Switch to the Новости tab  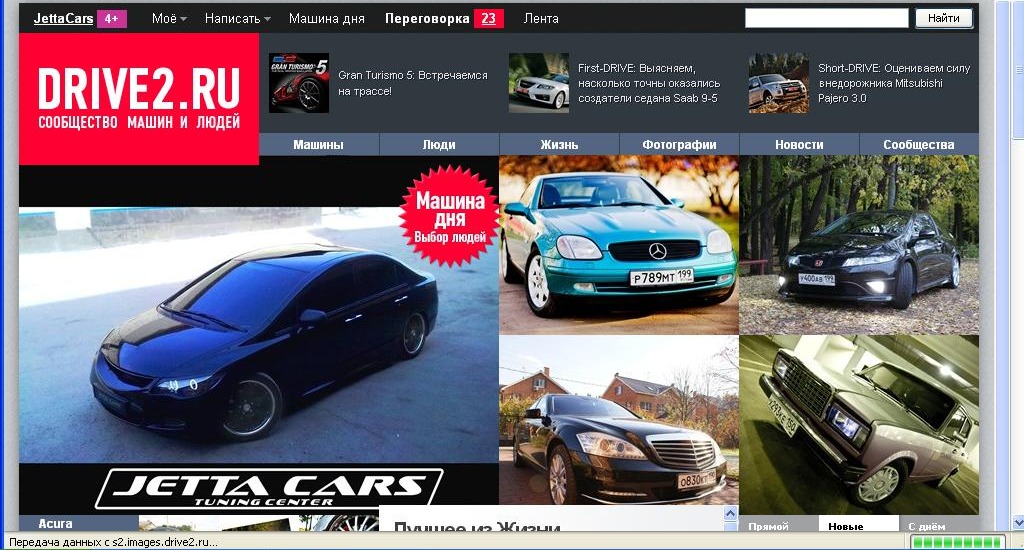click(x=799, y=144)
